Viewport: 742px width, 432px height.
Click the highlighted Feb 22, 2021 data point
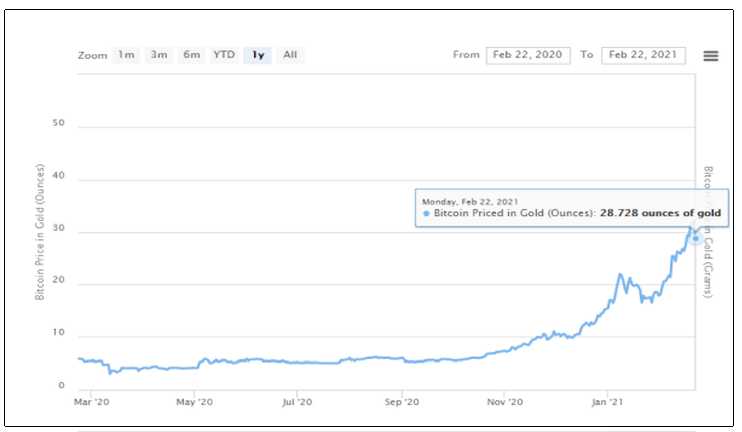(x=695, y=238)
